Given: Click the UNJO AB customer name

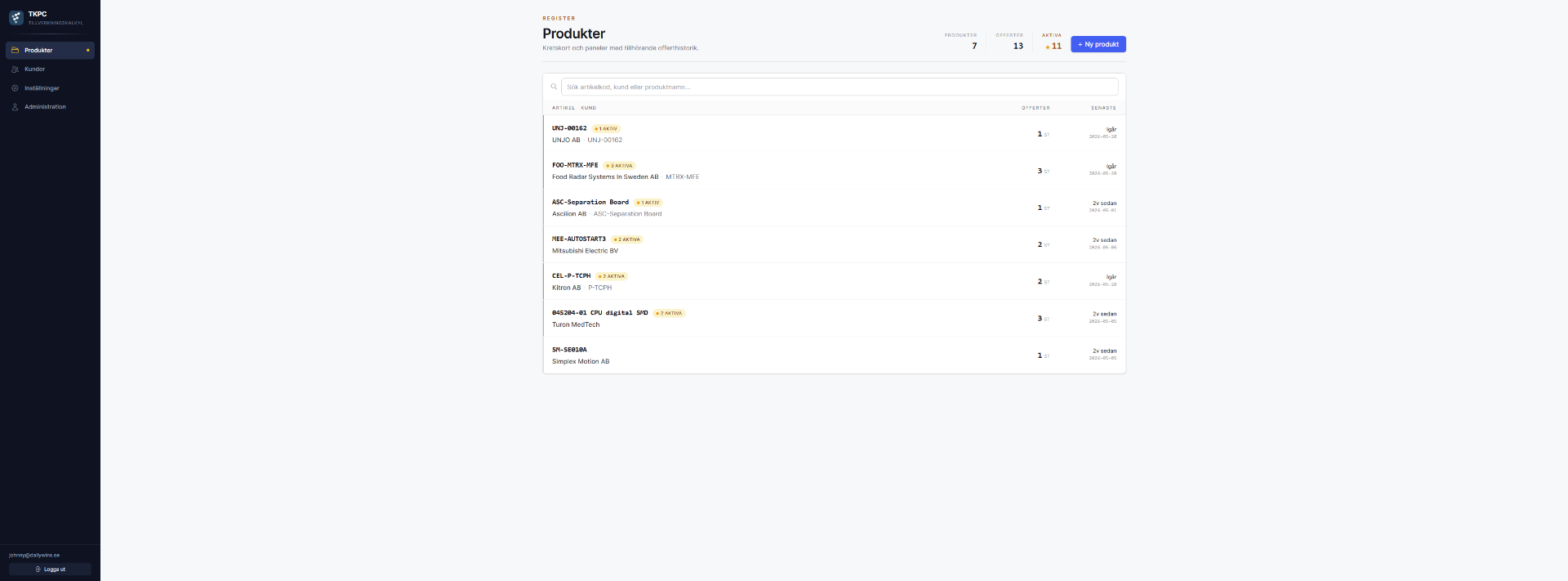Looking at the screenshot, I should click(566, 140).
